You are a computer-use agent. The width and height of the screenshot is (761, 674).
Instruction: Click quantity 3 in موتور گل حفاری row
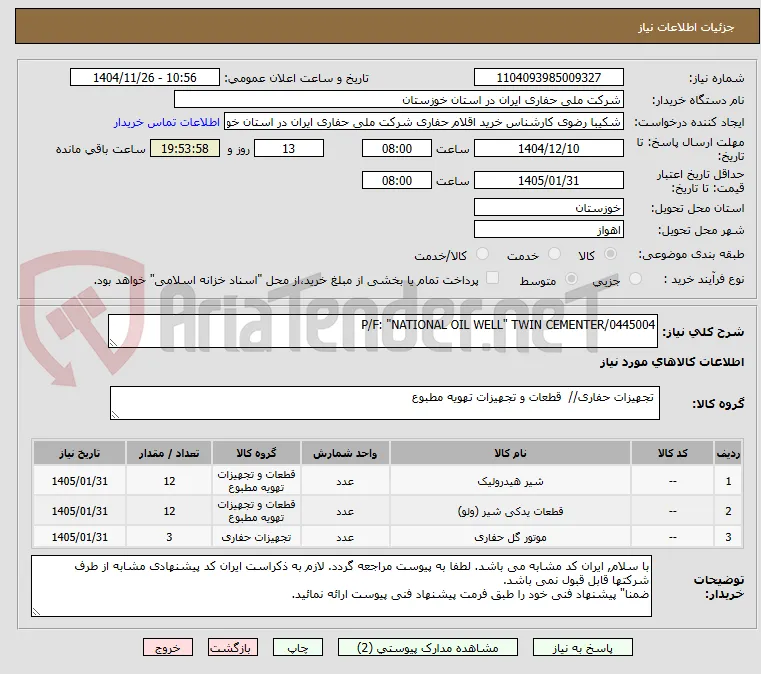pyautogui.click(x=169, y=537)
